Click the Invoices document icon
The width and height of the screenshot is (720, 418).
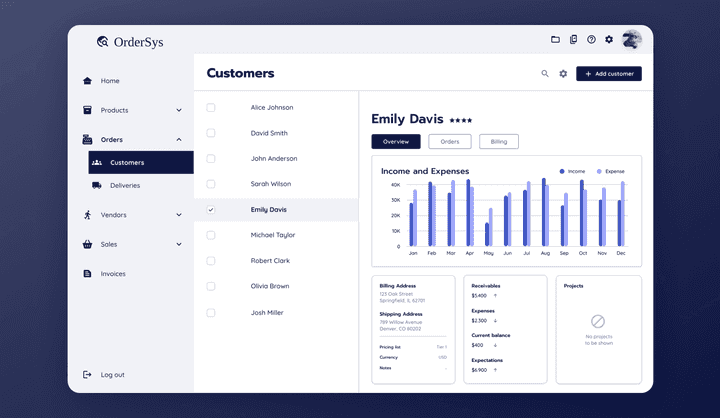tap(87, 274)
